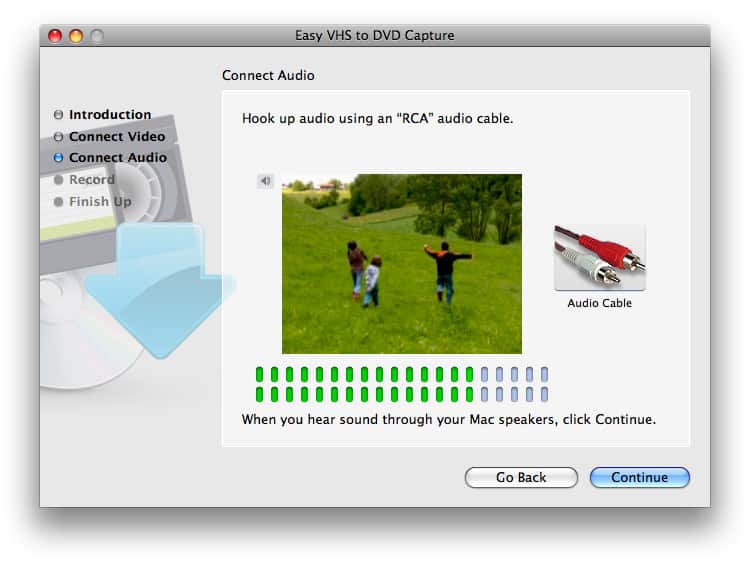The width and height of the screenshot is (750, 562).
Task: Close the window with the red button
Action: pyautogui.click(x=55, y=36)
